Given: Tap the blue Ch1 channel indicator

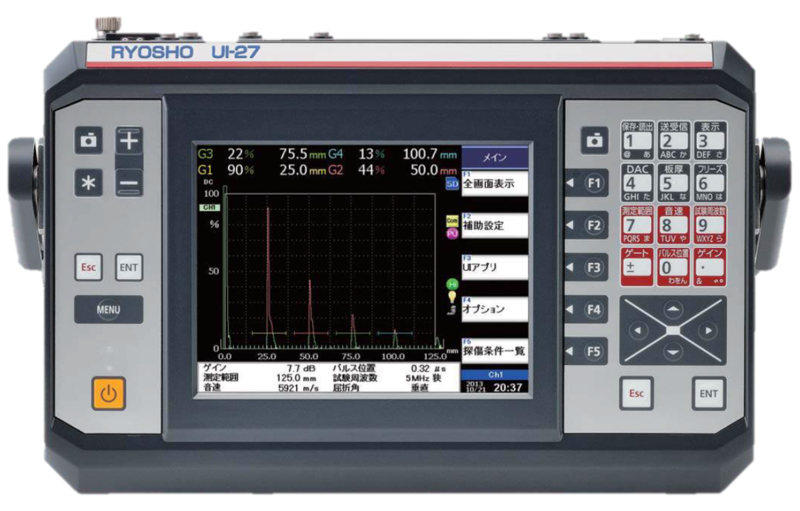Looking at the screenshot, I should [x=495, y=374].
